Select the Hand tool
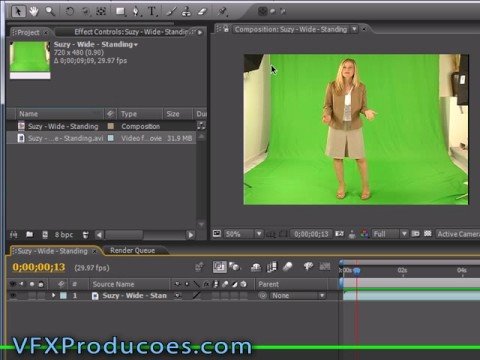The width and height of the screenshot is (480, 360). tap(34, 11)
